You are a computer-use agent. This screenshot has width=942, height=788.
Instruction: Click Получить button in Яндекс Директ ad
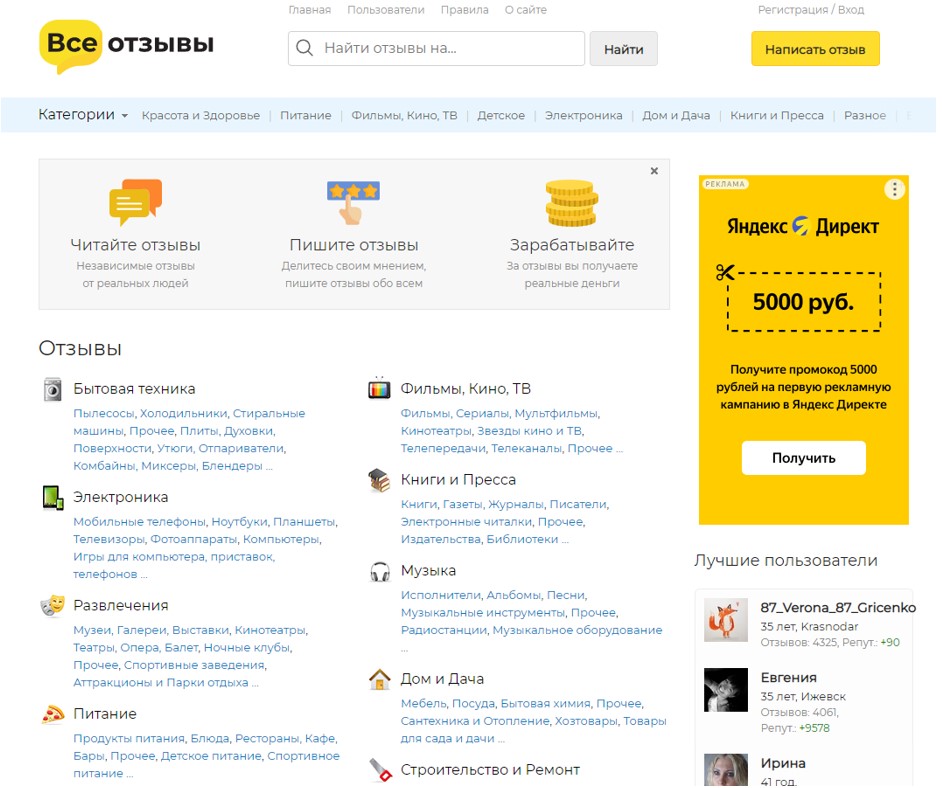[803, 458]
